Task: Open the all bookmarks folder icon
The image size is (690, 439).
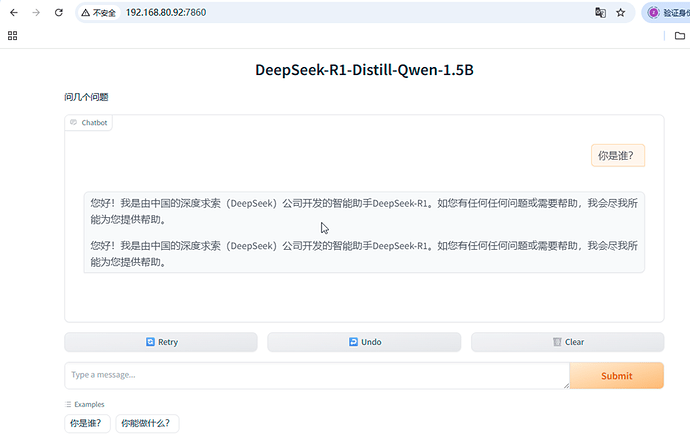Action: (x=680, y=35)
